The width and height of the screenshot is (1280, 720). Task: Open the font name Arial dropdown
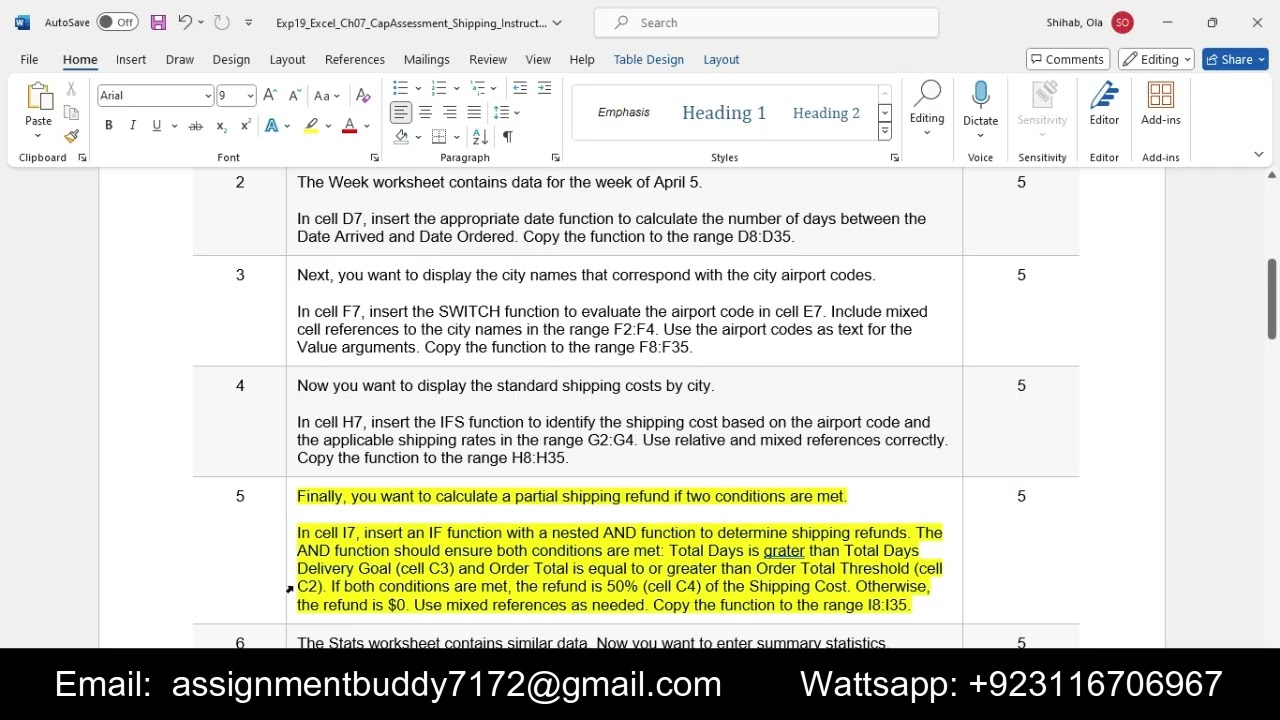coord(208,96)
